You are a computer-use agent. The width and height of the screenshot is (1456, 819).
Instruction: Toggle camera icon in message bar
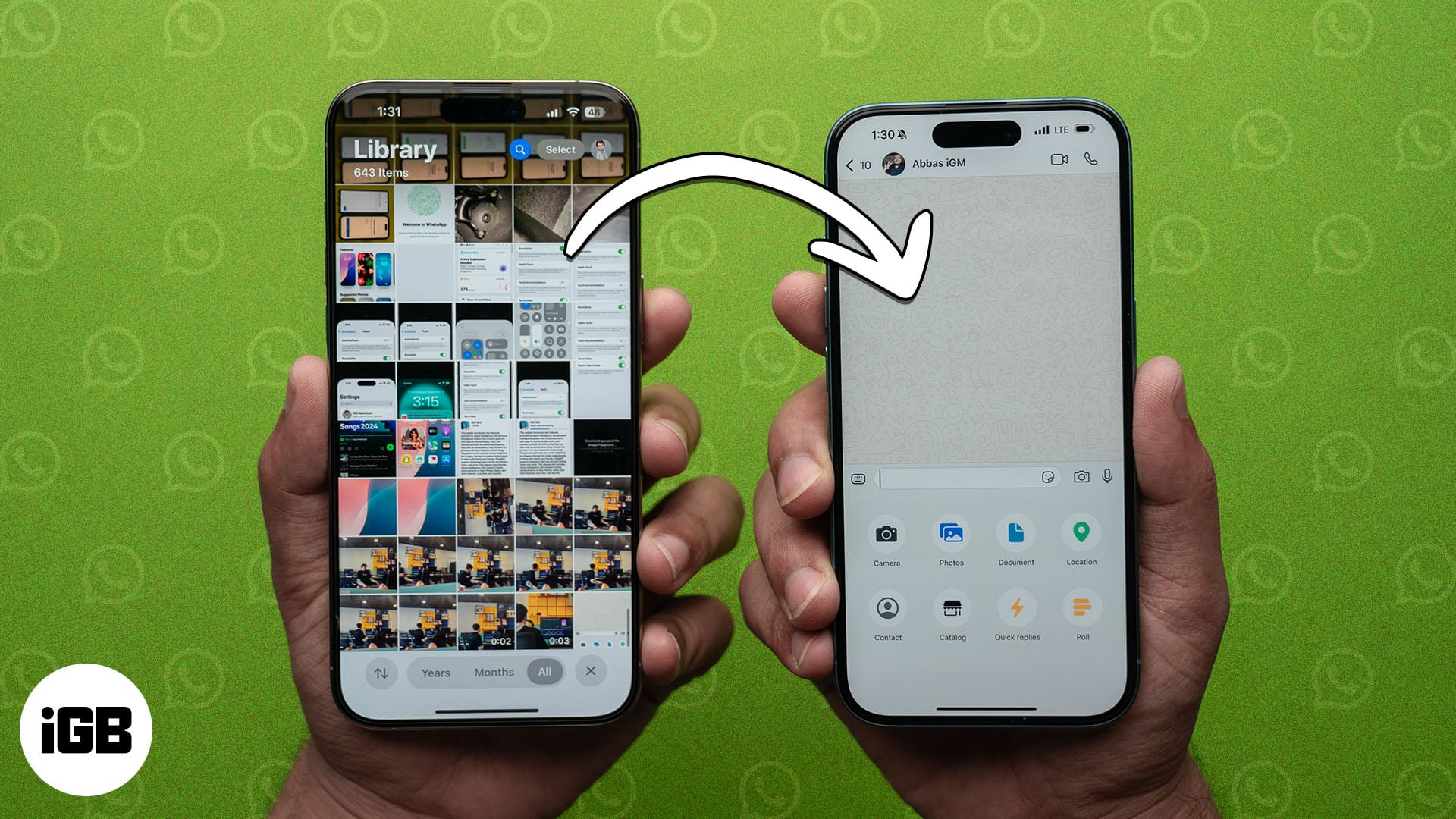click(1081, 478)
